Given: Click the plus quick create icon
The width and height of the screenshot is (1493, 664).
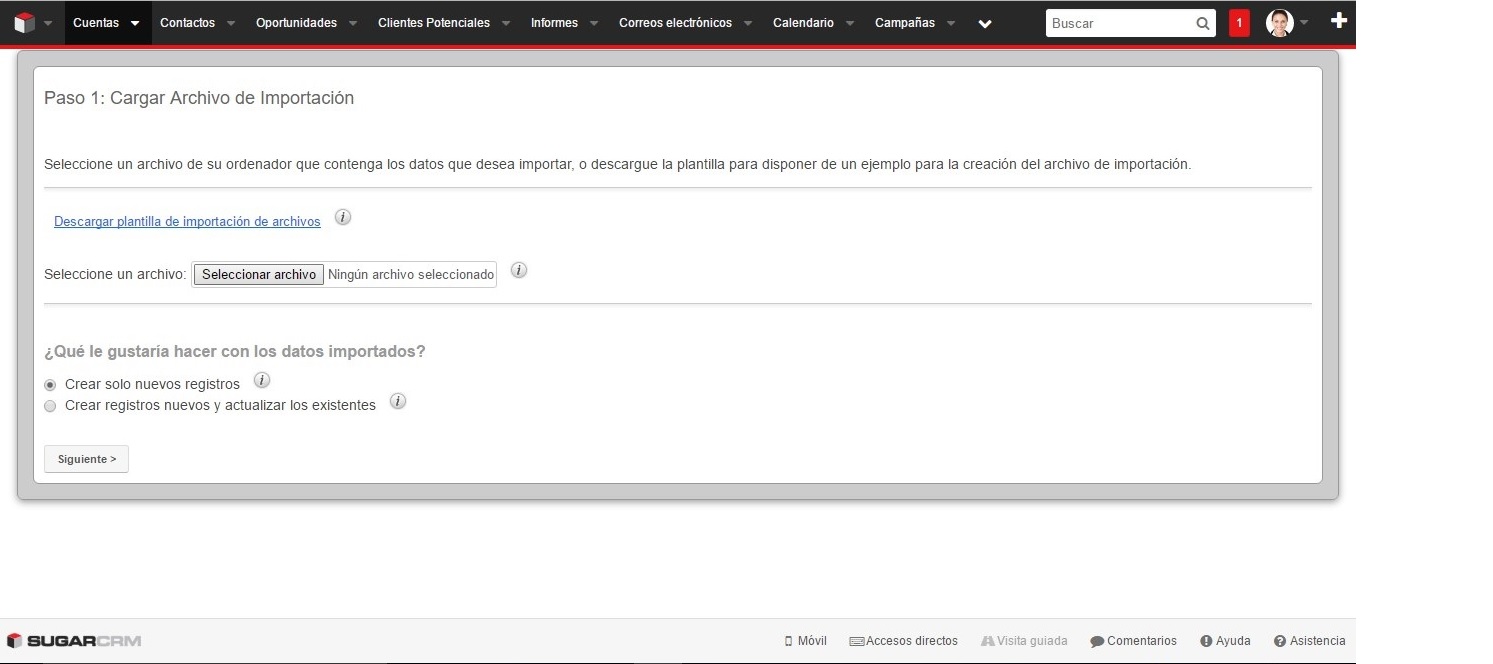Looking at the screenshot, I should coord(1339,21).
